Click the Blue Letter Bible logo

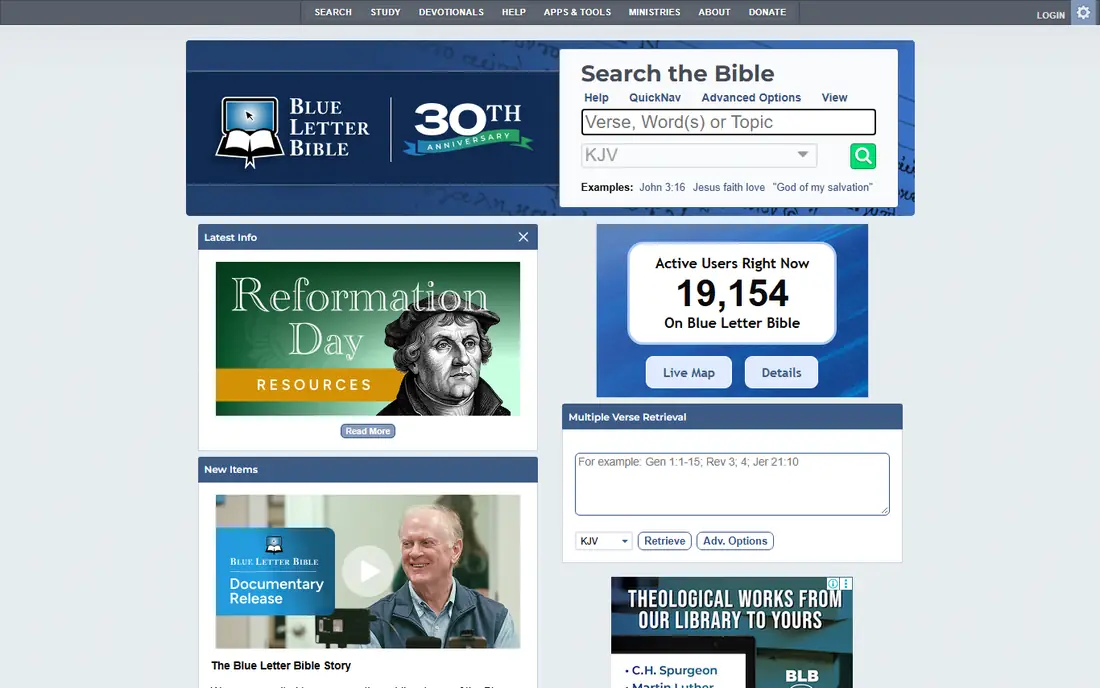tap(293, 132)
